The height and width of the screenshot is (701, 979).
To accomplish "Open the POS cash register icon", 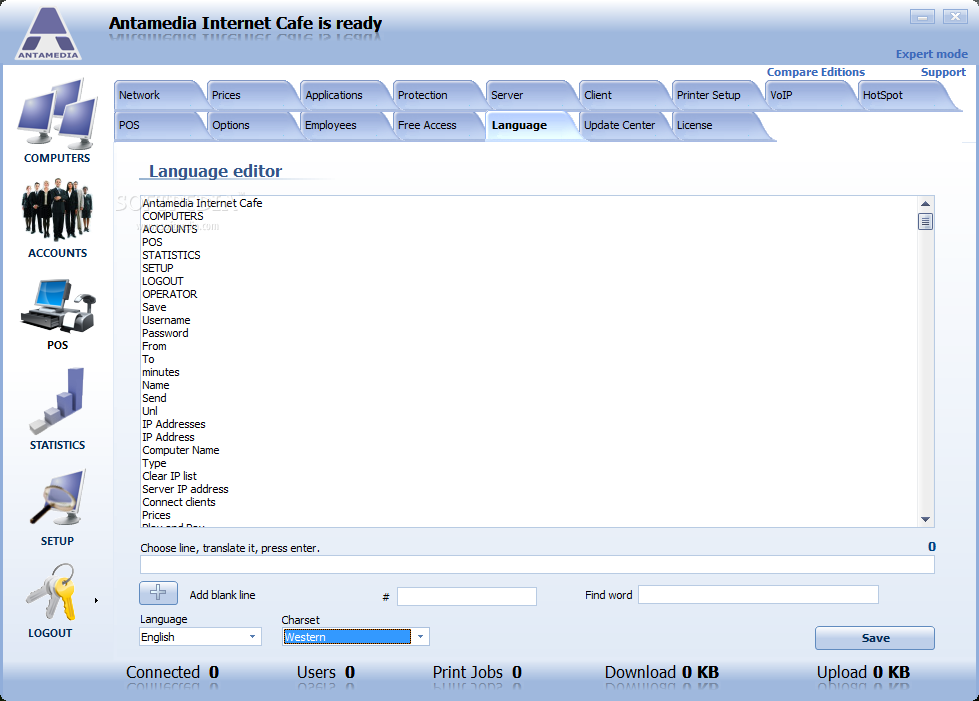I will 57,306.
